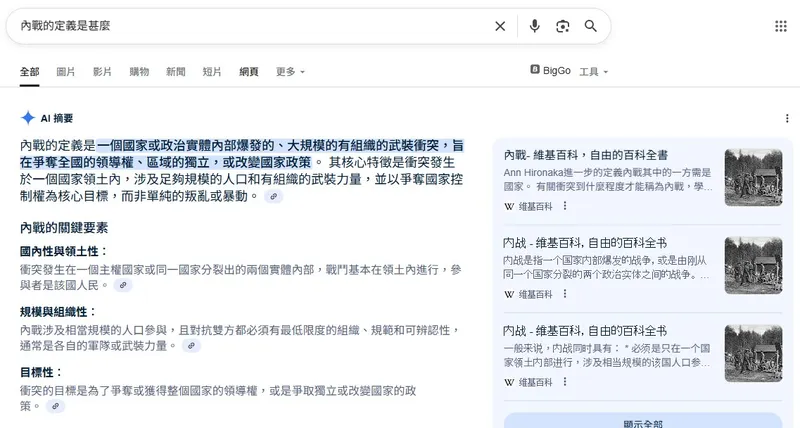The height and width of the screenshot is (428, 800).
Task: Click the AI 摘要 label
Action: coord(57,118)
